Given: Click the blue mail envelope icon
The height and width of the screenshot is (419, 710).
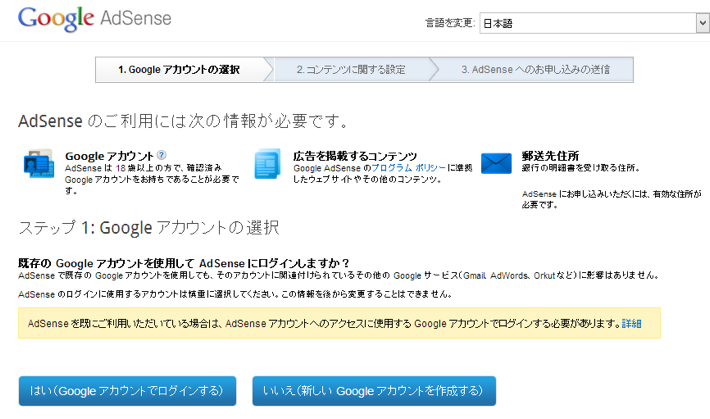Looking at the screenshot, I should (496, 163).
